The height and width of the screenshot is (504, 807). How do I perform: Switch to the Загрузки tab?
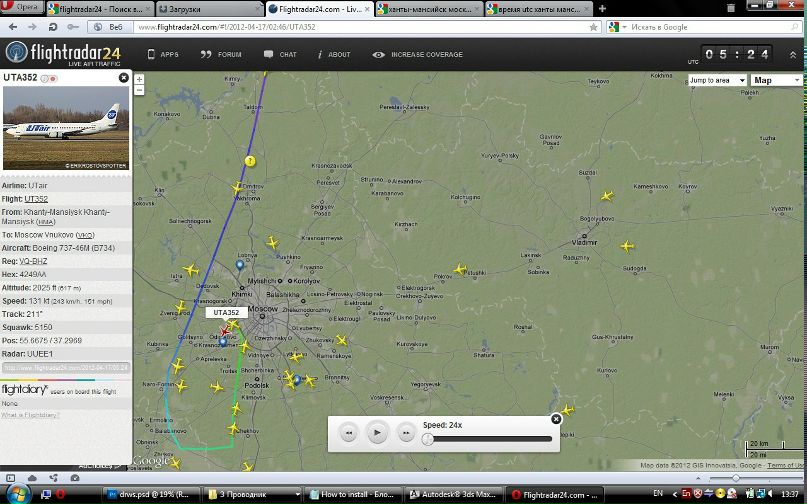(209, 9)
